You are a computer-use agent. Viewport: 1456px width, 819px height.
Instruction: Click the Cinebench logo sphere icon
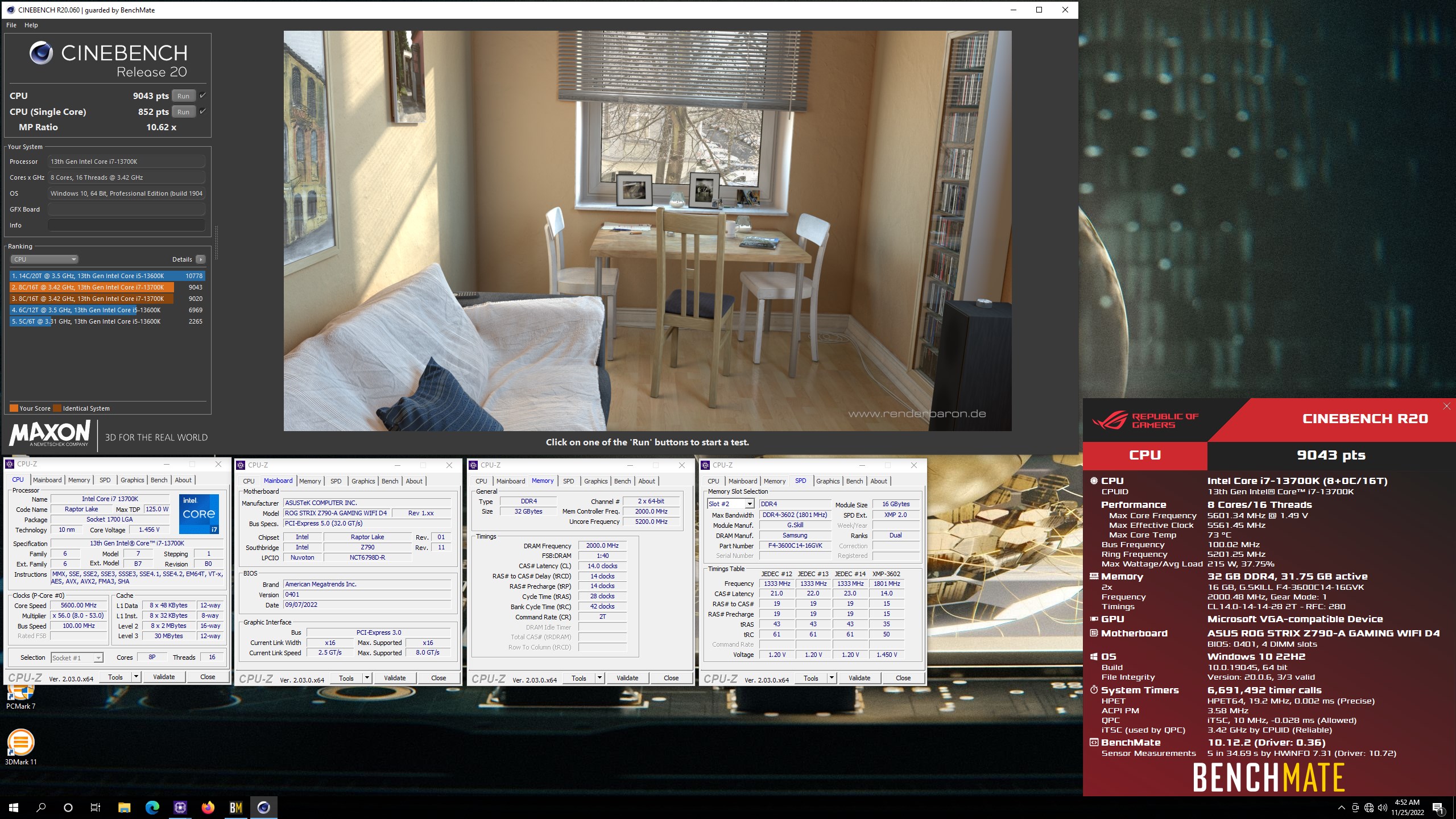tap(41, 53)
